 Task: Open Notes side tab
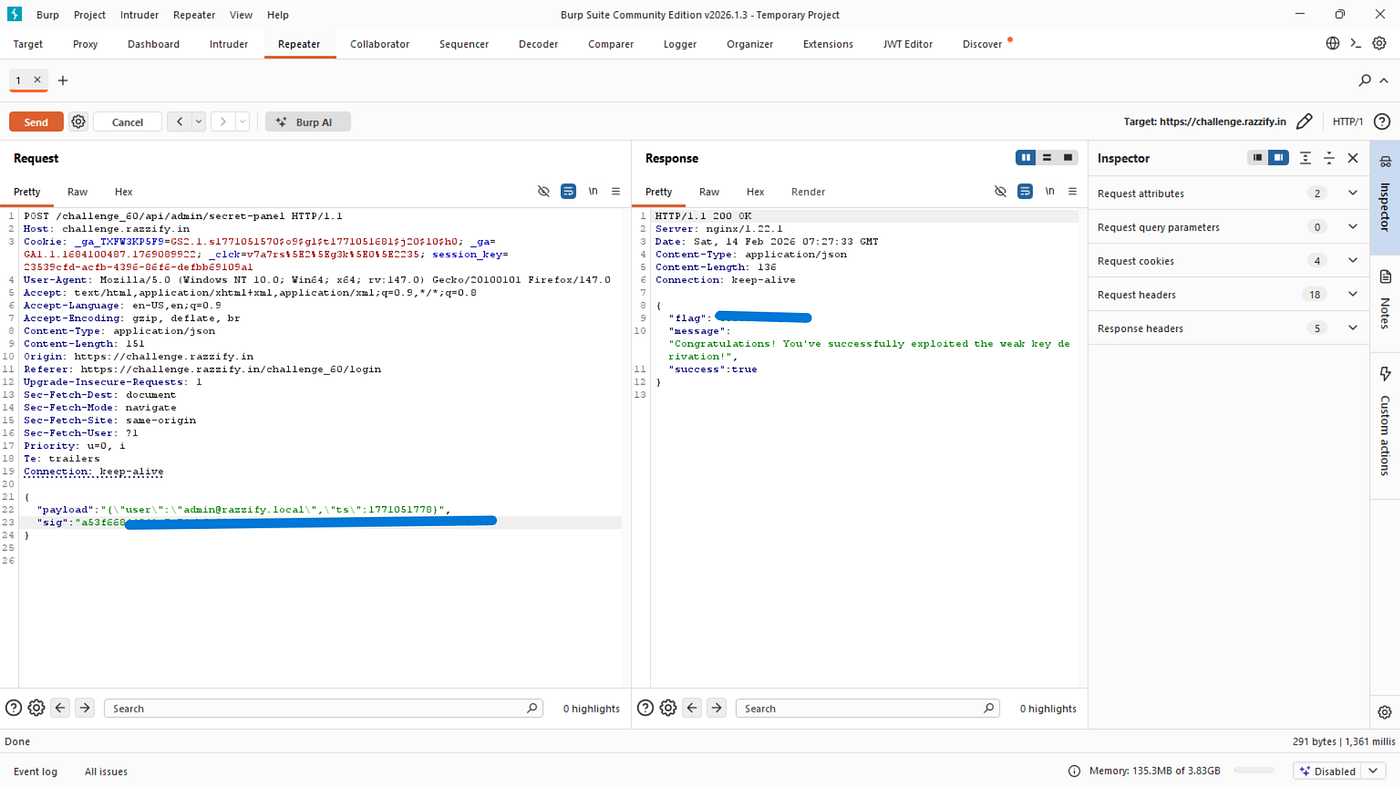pos(1385,298)
